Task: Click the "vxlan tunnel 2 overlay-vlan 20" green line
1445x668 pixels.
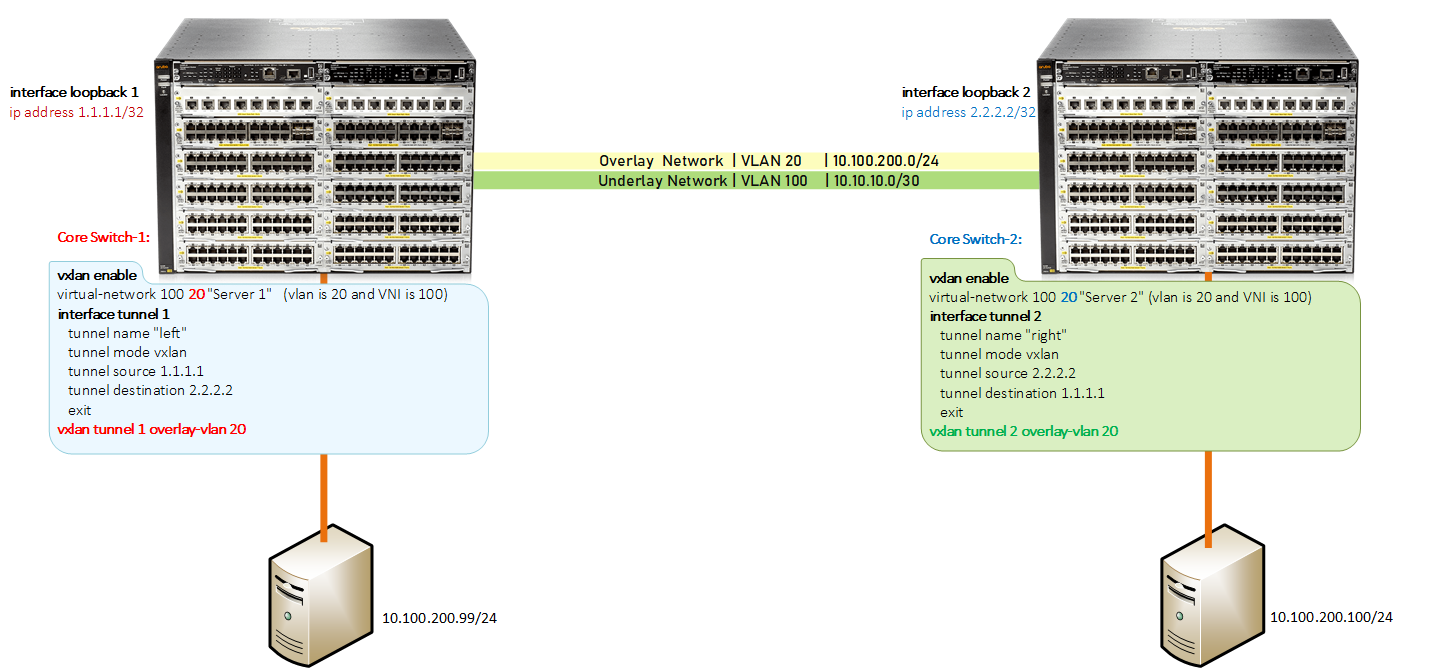Action: tap(1024, 431)
